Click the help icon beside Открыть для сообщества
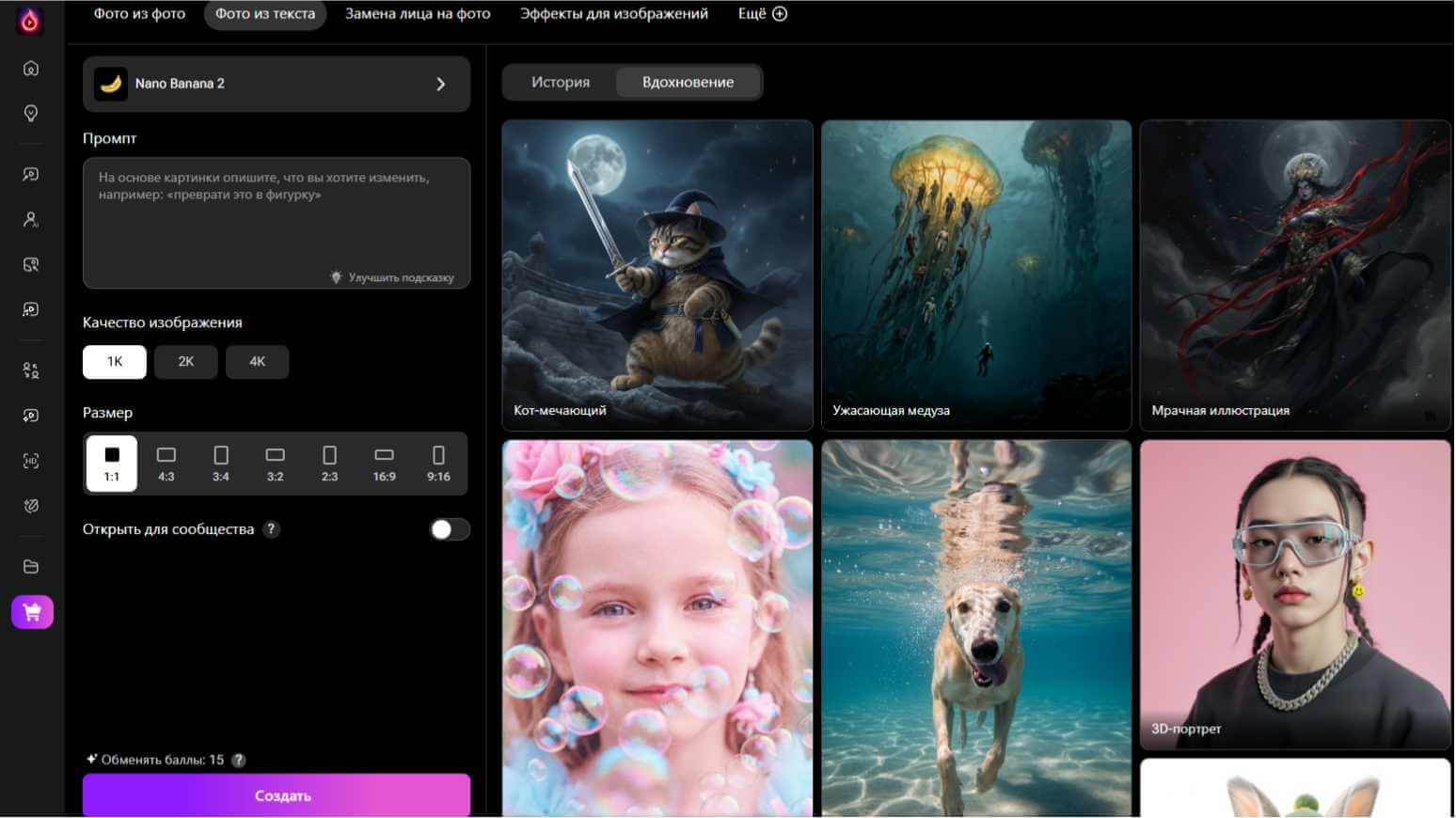Image resolution: width=1456 pixels, height=818 pixels. (271, 529)
